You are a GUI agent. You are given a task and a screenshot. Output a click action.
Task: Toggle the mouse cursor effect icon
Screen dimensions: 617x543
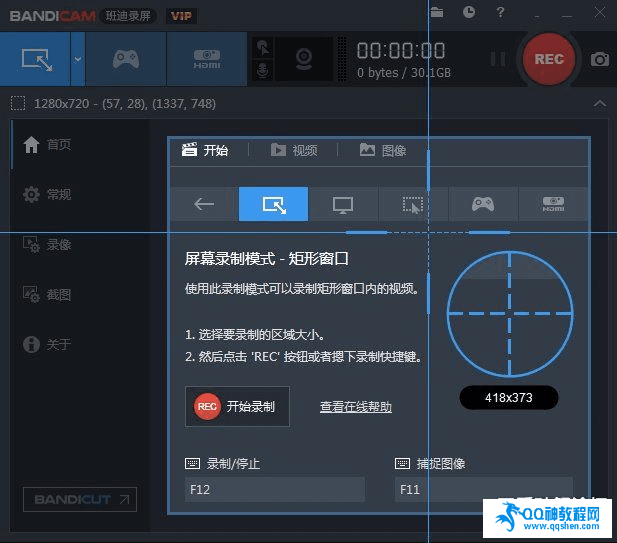pos(263,48)
